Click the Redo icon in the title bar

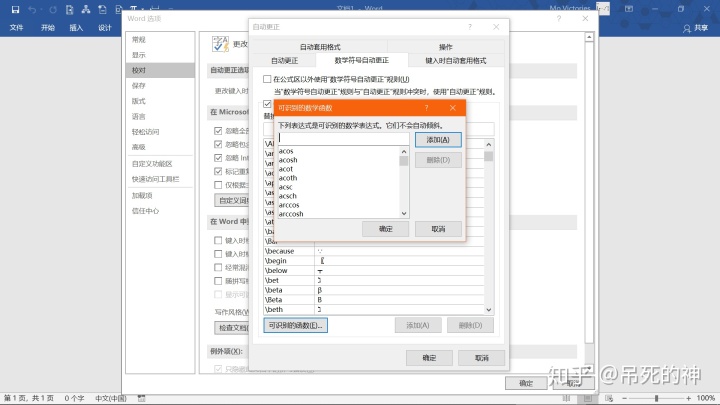click(53, 9)
